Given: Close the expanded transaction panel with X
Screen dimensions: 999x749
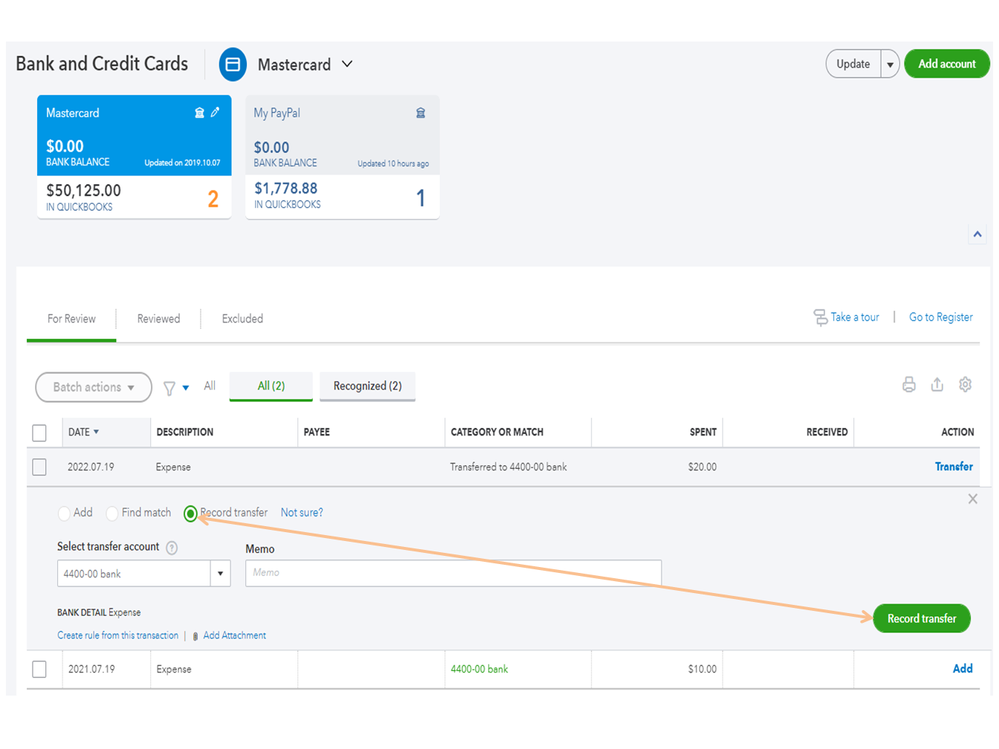Looking at the screenshot, I should click(972, 499).
